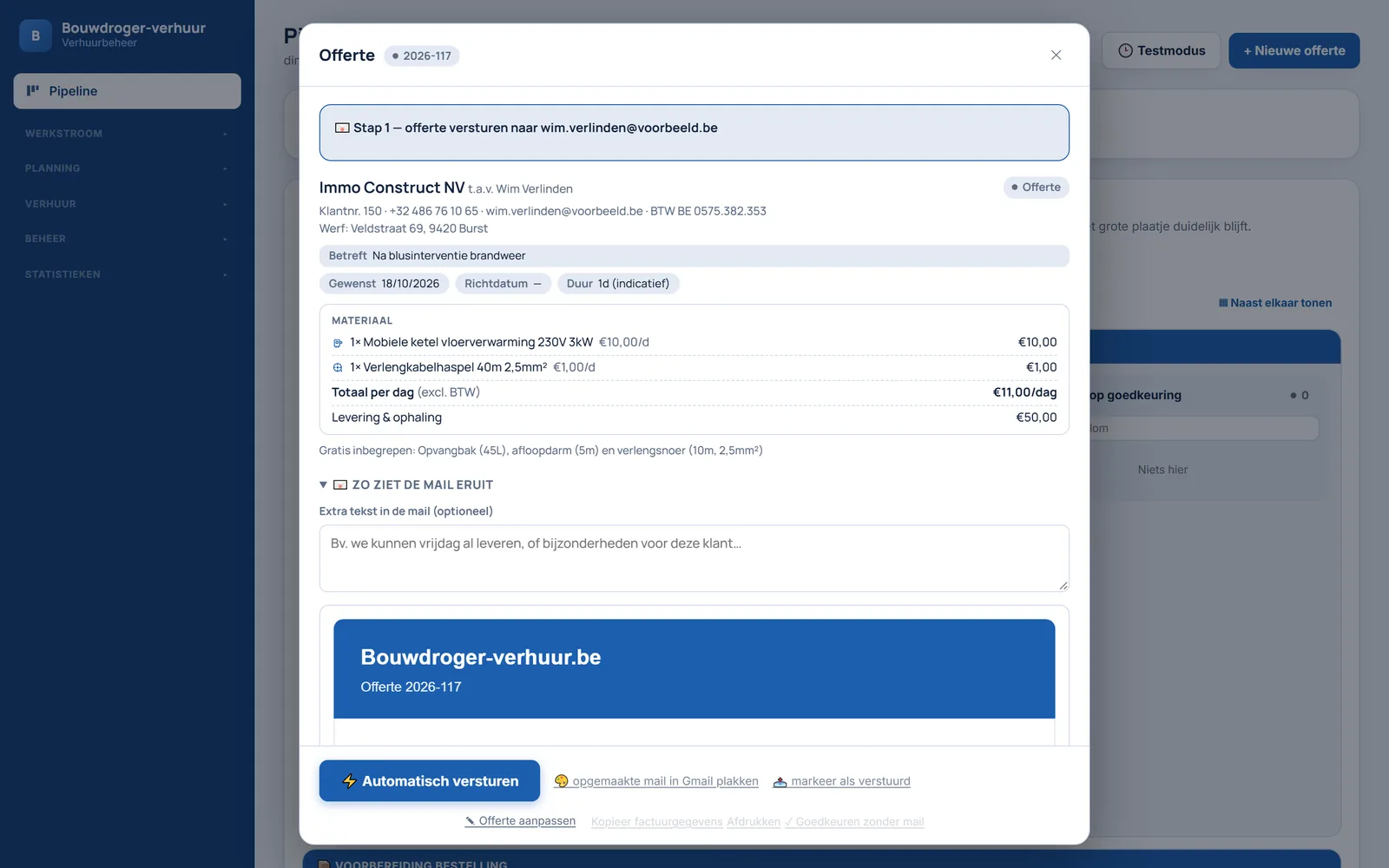Click the outbox icon before markeer als verstuurd
The image size is (1389, 868).
tap(780, 781)
